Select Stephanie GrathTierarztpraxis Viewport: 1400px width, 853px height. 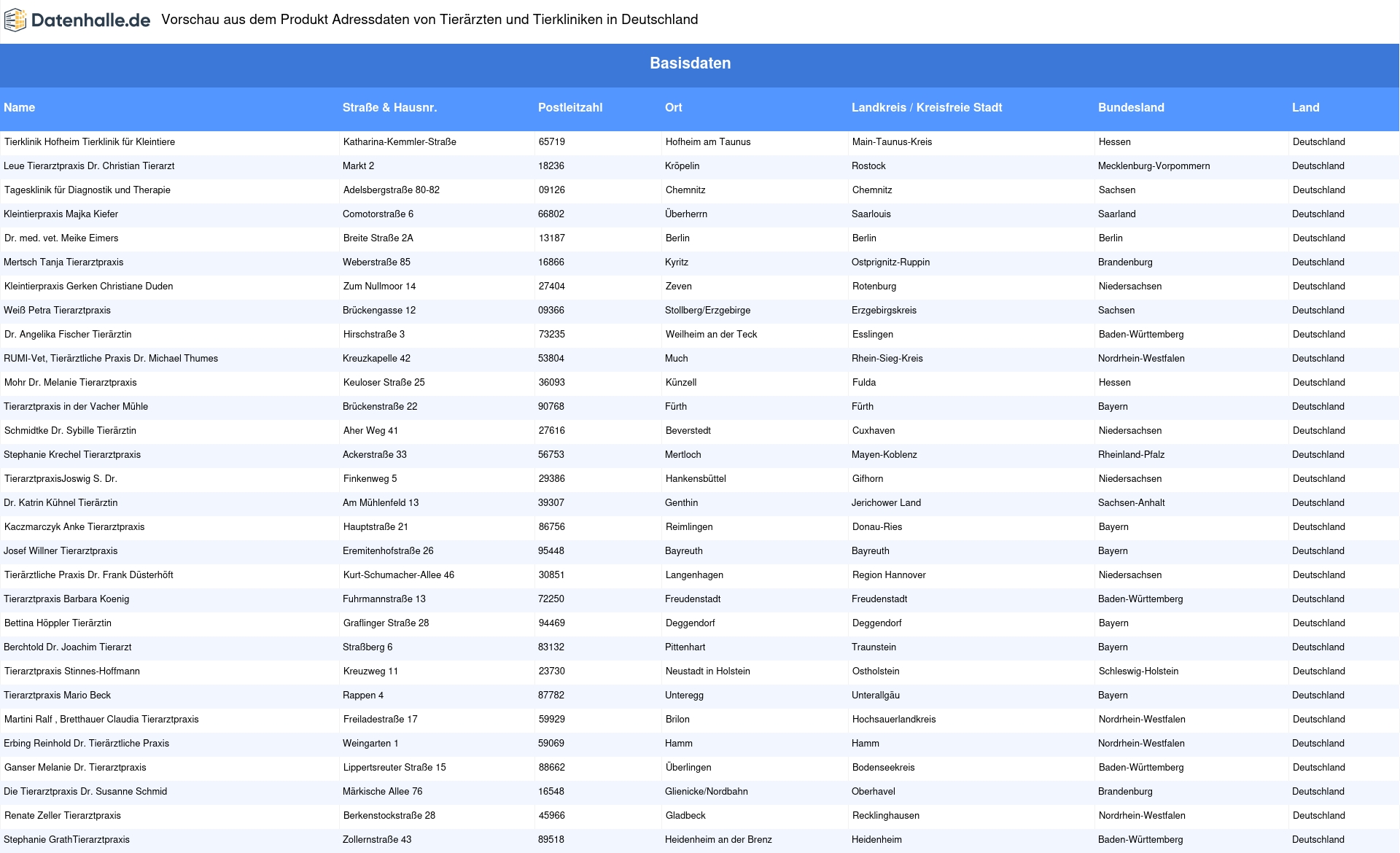[x=67, y=840]
